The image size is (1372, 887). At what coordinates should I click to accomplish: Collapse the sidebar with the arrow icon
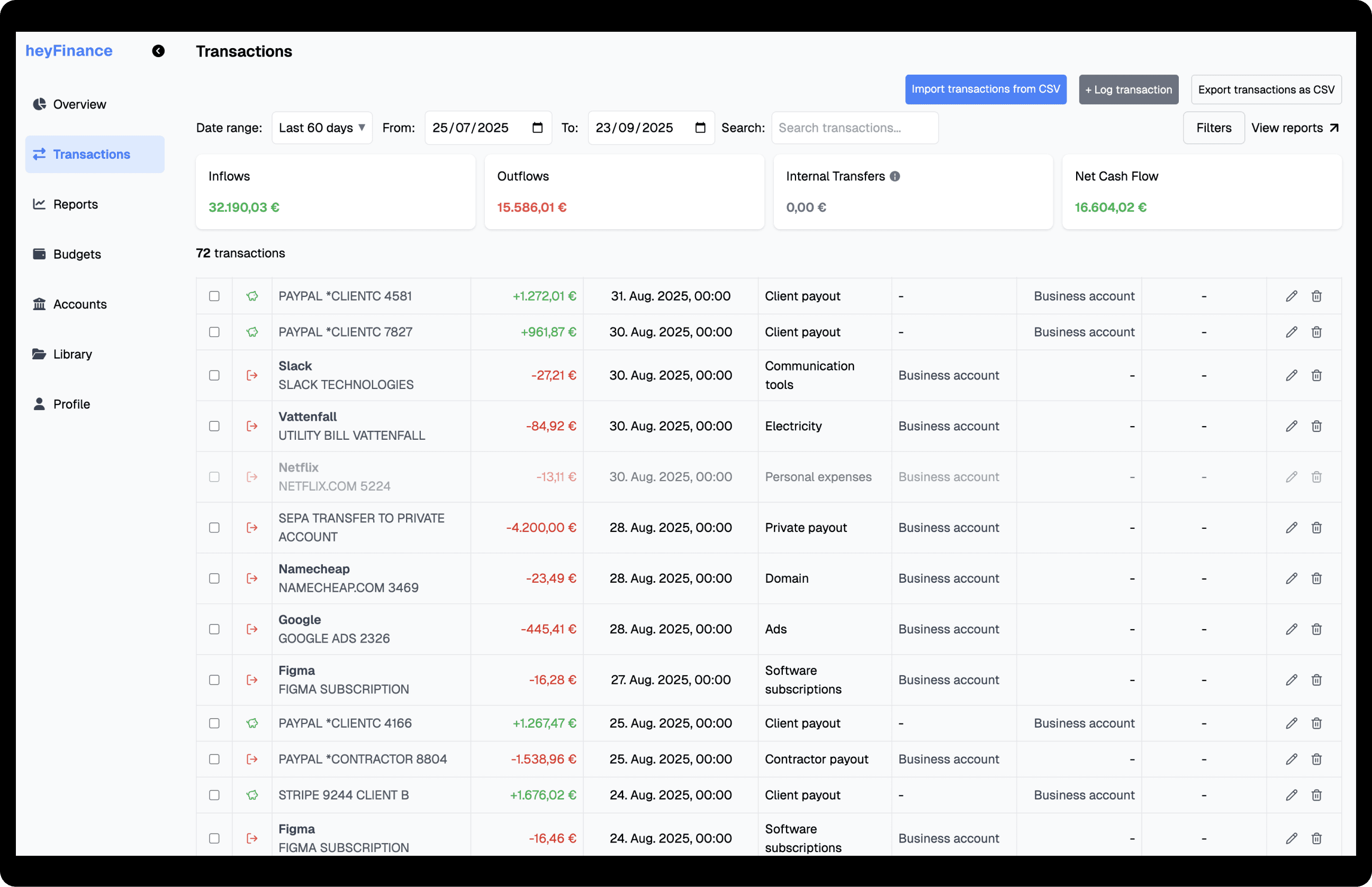point(158,51)
